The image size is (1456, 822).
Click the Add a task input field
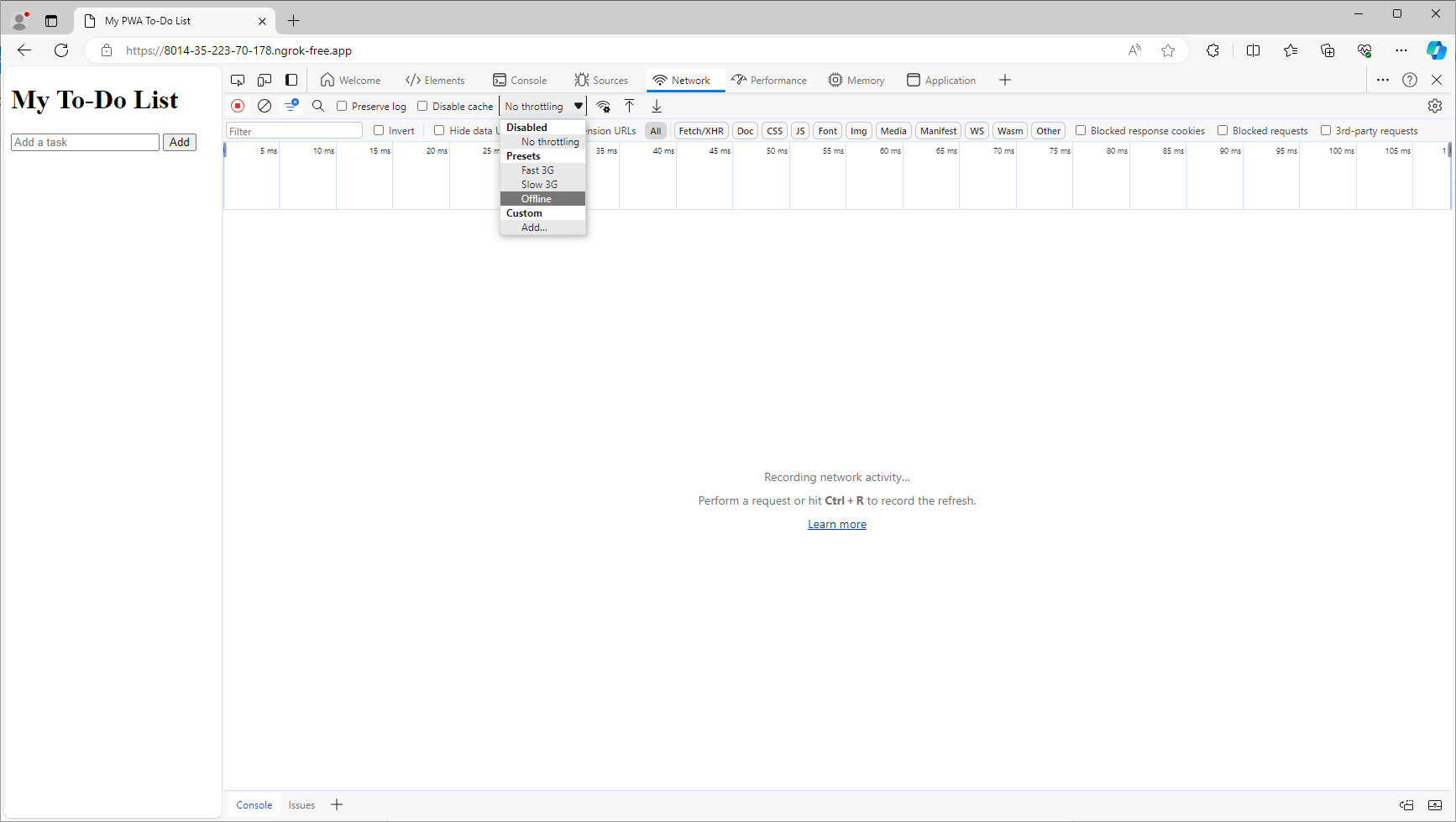click(85, 142)
